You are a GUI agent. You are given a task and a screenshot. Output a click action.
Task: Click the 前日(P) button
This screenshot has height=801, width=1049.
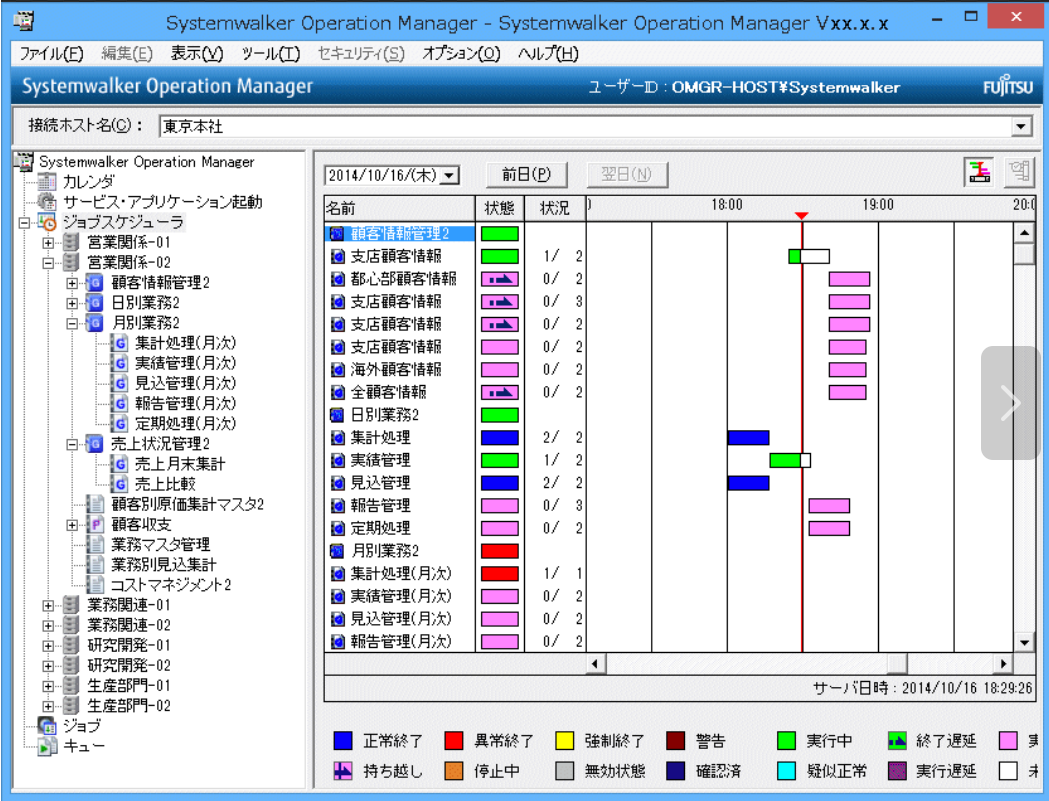click(x=526, y=174)
